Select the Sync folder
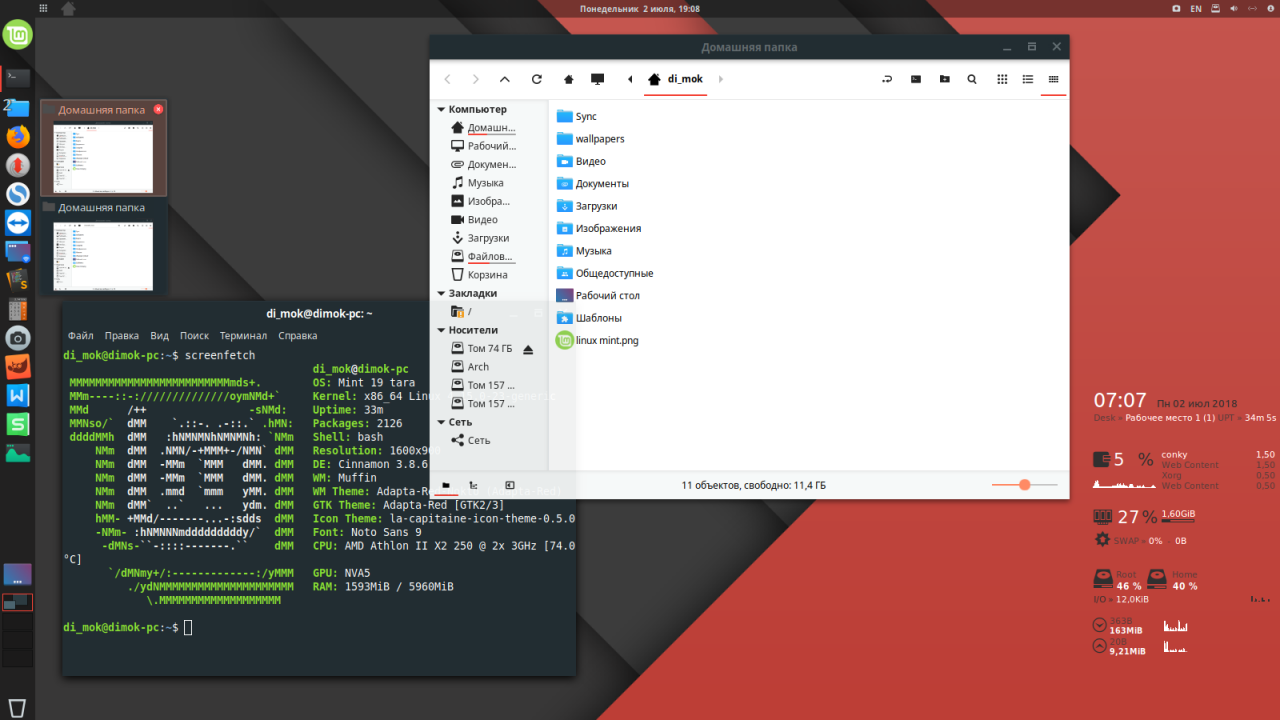 [x=576, y=116]
